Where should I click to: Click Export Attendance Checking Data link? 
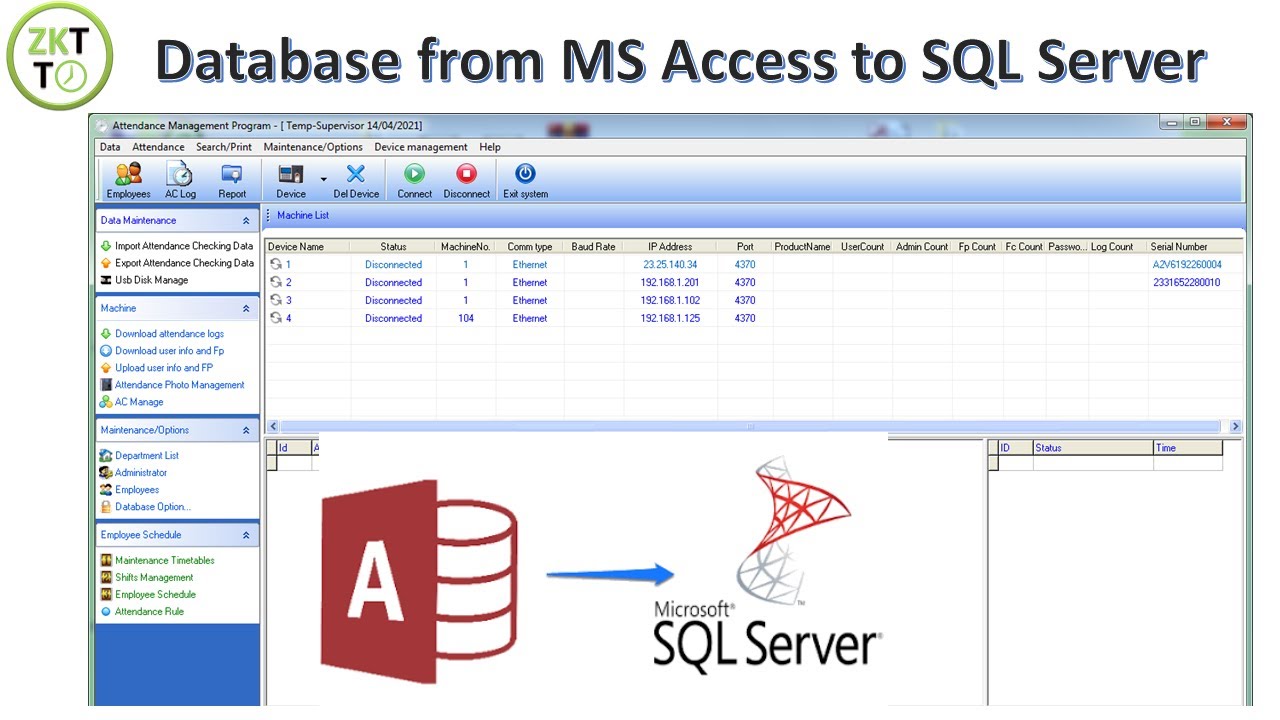[184, 263]
